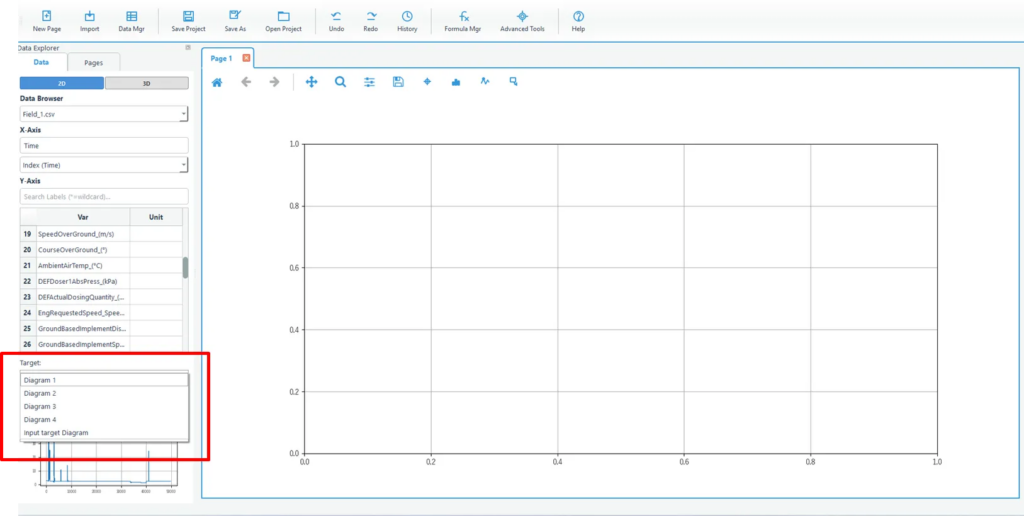
Task: Click the variable list vertical scrollbar
Action: [x=185, y=267]
